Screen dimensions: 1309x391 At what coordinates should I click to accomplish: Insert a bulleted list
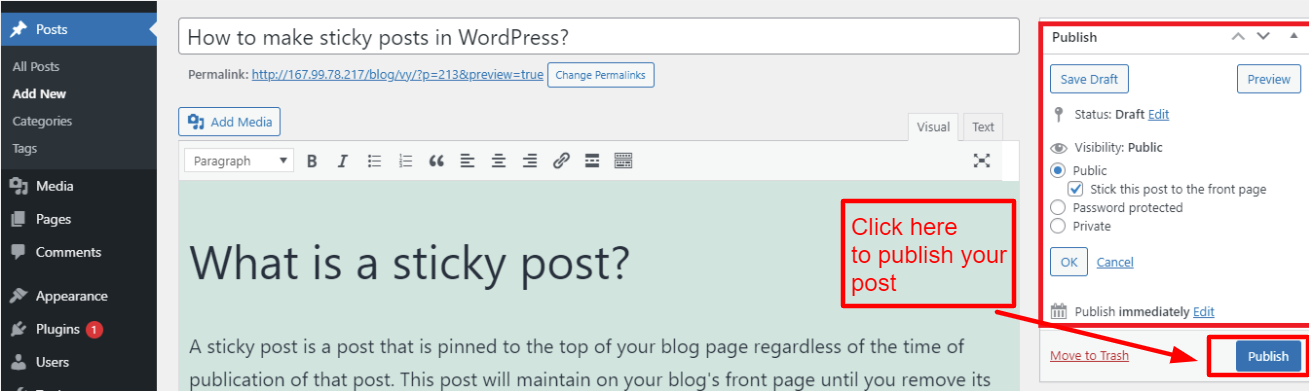(x=374, y=161)
